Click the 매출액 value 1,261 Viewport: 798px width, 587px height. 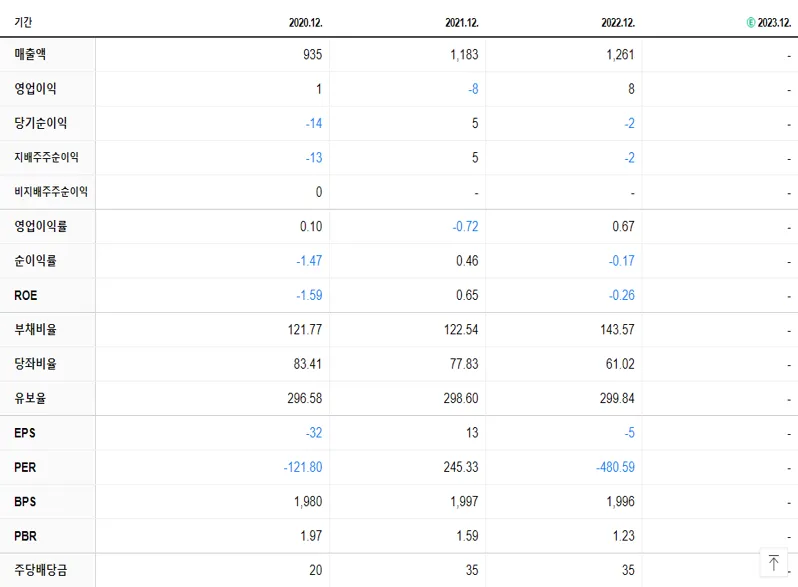[x=620, y=54]
